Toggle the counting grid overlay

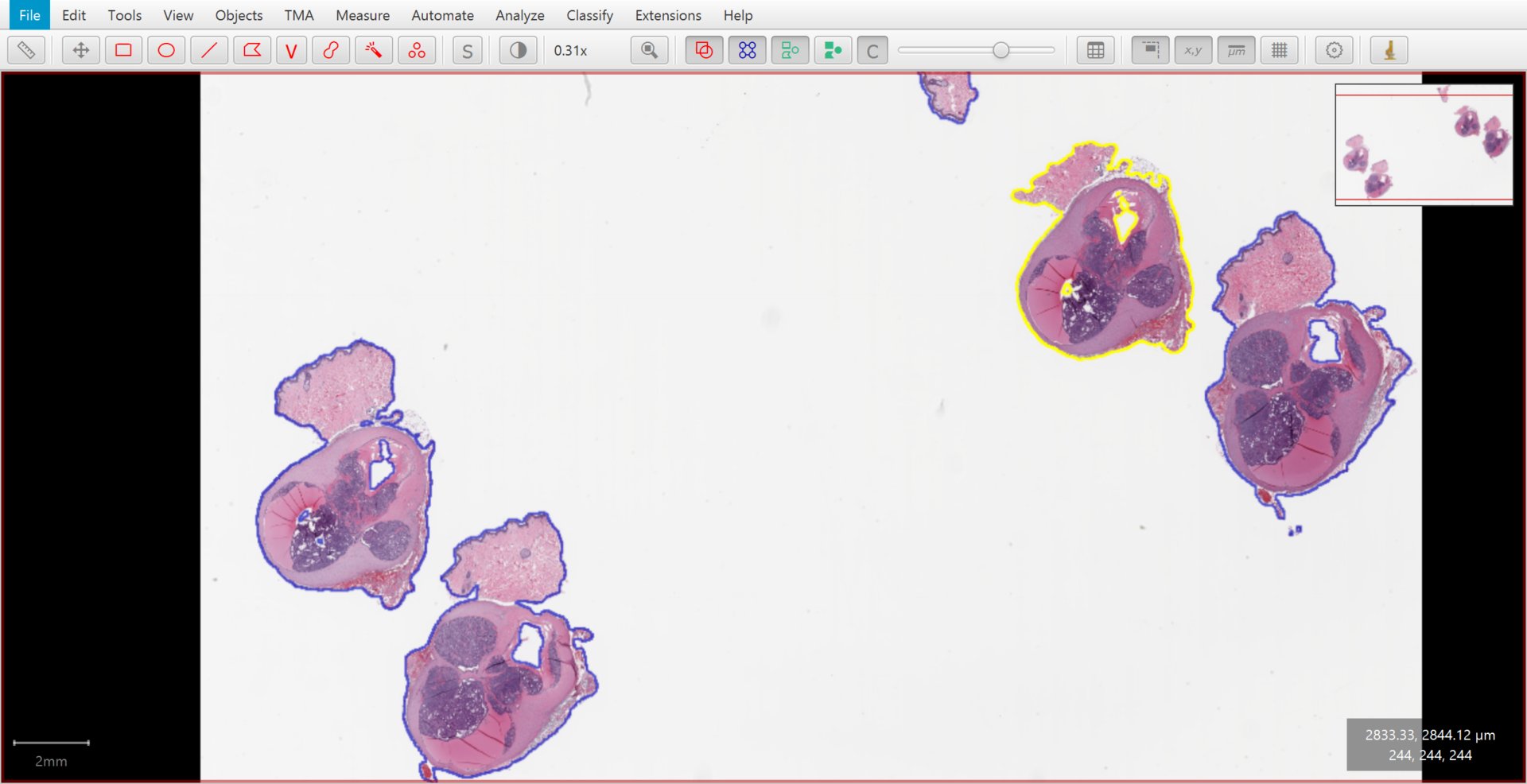1279,50
